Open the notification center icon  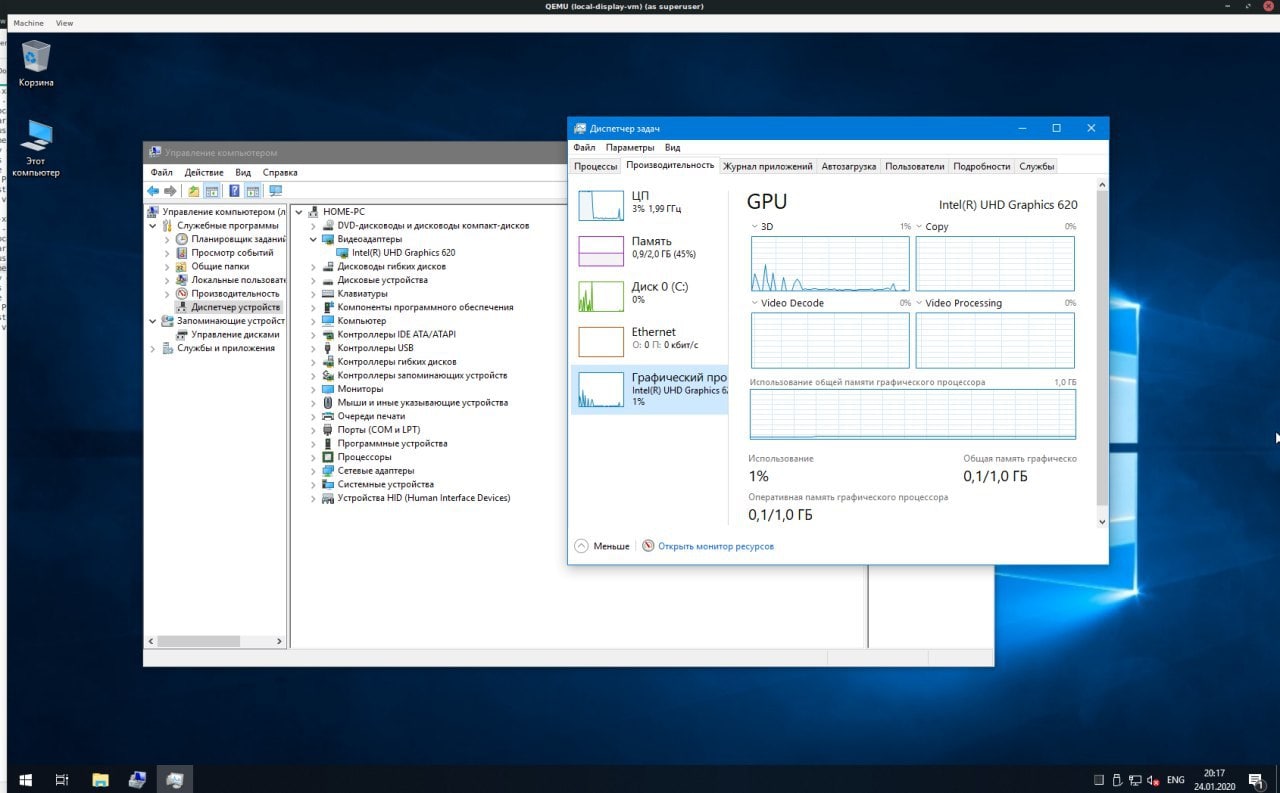point(1256,780)
